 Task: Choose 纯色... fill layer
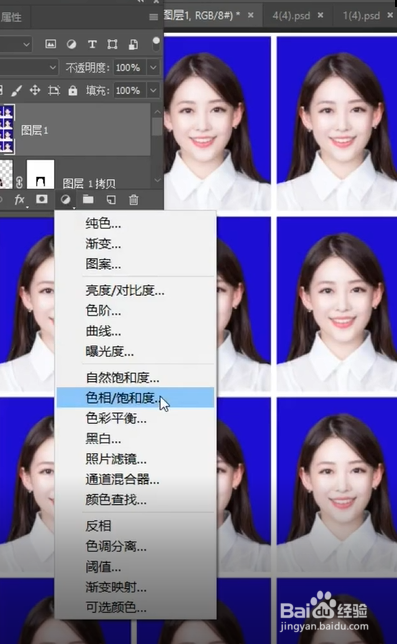135,223
